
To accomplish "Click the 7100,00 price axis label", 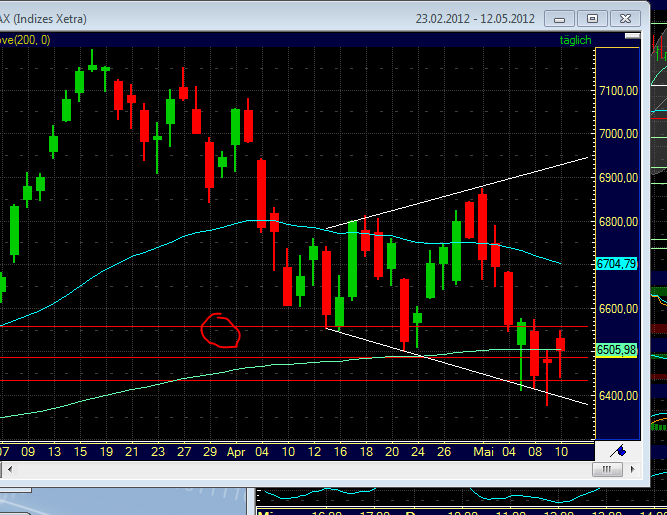I will pyautogui.click(x=618, y=91).
